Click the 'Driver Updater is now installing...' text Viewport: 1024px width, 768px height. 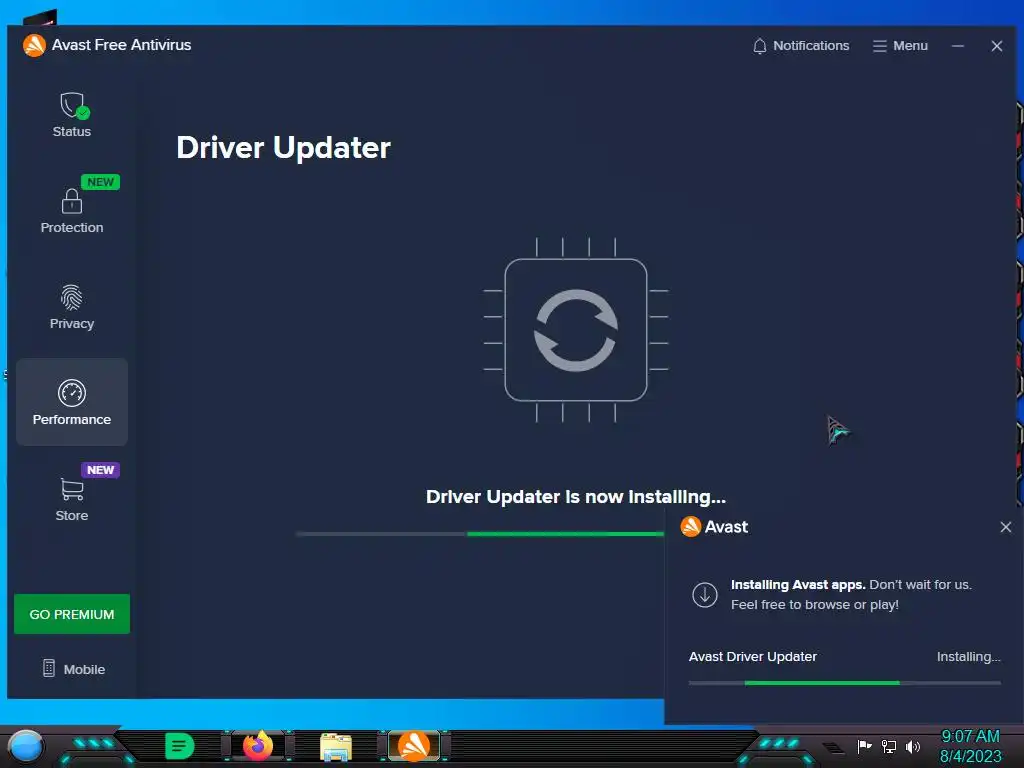(x=576, y=497)
